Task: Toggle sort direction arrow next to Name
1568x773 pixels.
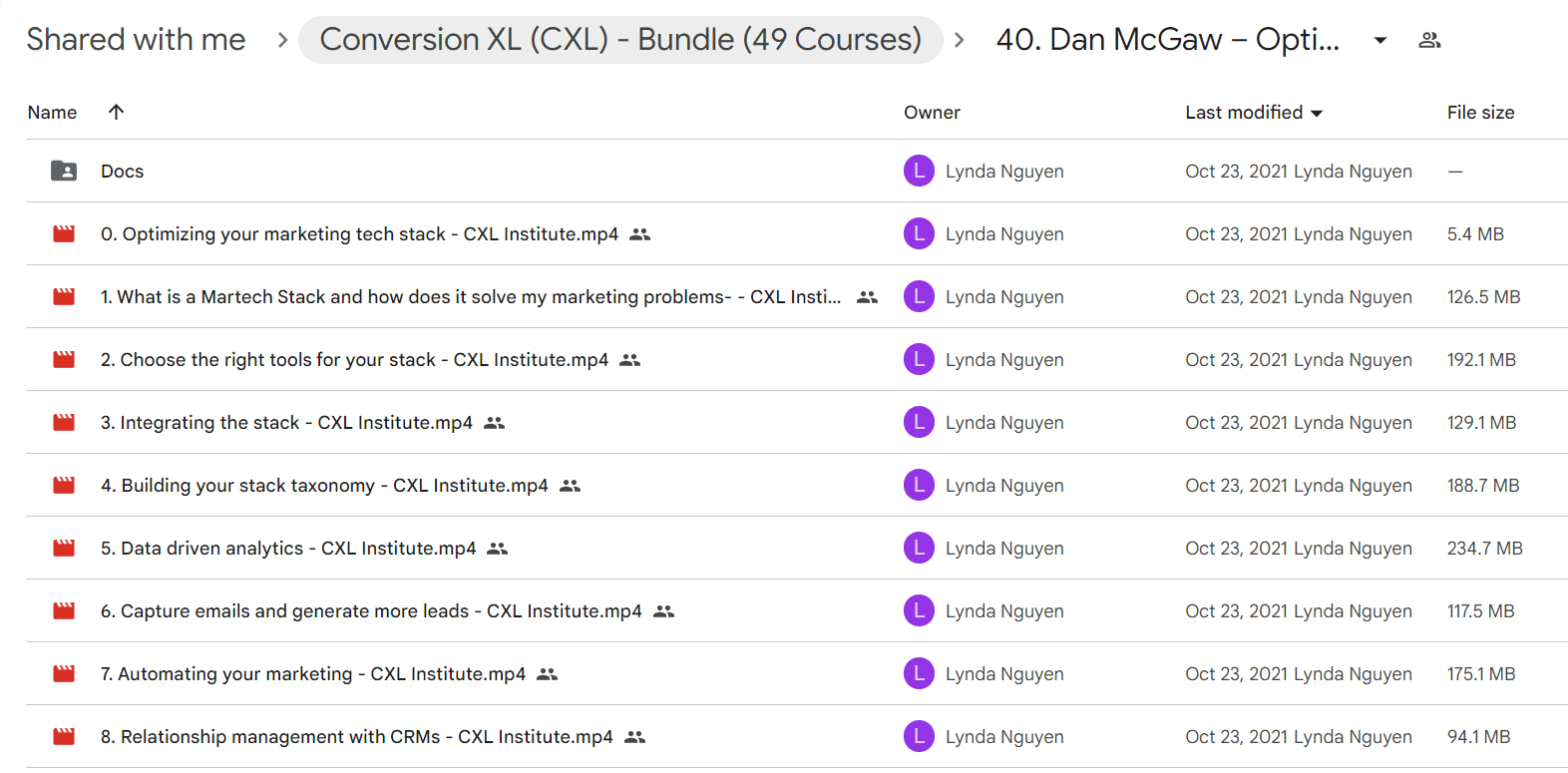Action: pyautogui.click(x=116, y=112)
